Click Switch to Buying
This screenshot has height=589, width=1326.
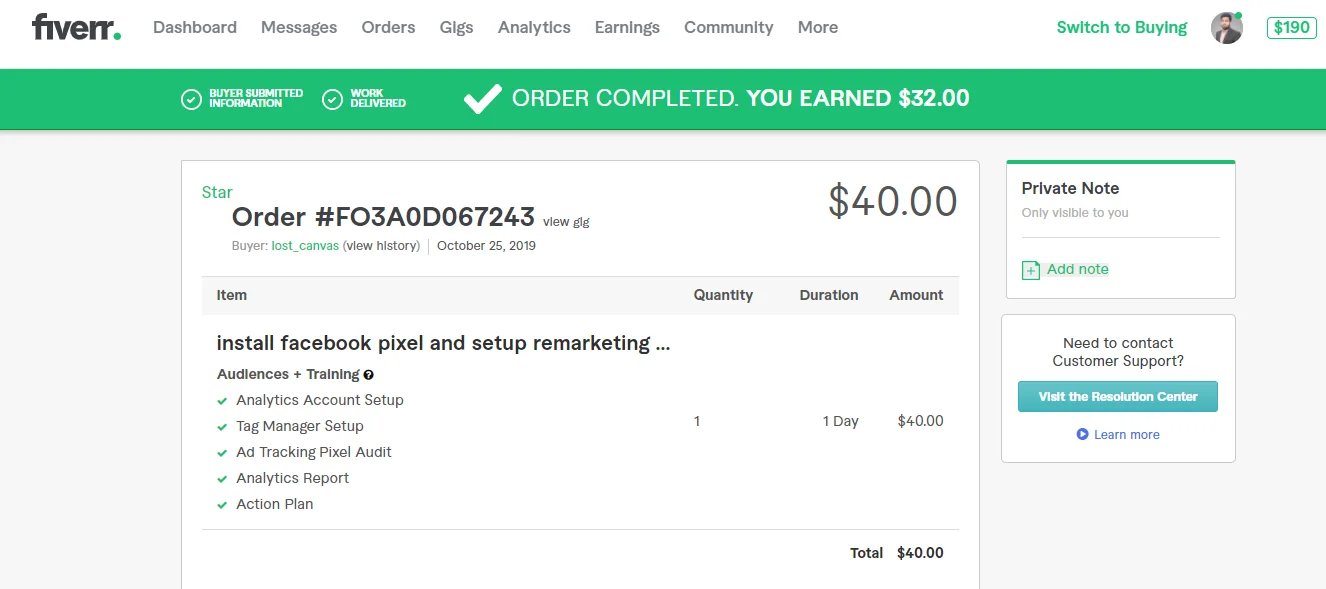click(x=1121, y=28)
